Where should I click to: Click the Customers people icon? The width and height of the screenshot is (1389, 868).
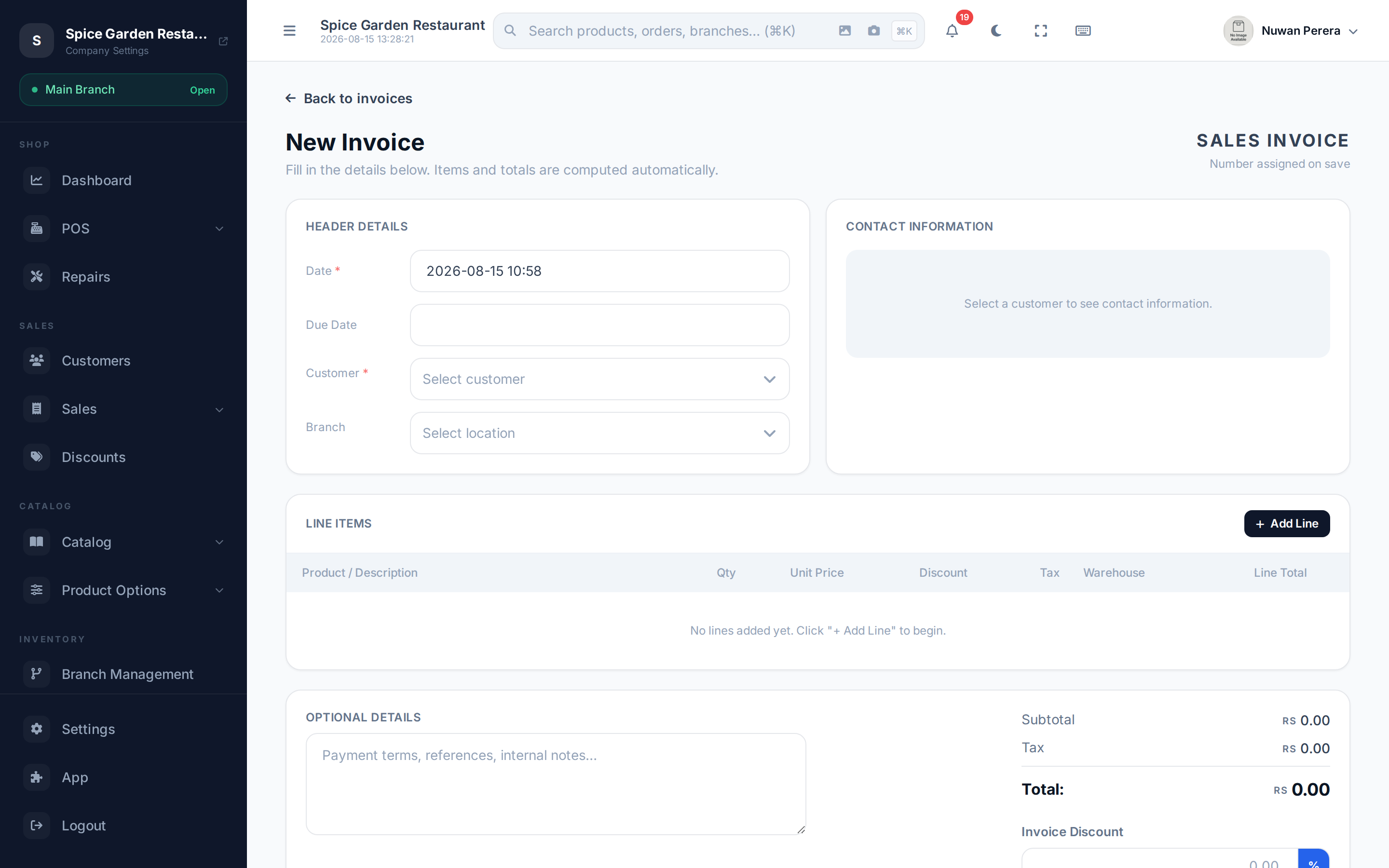[37, 361]
